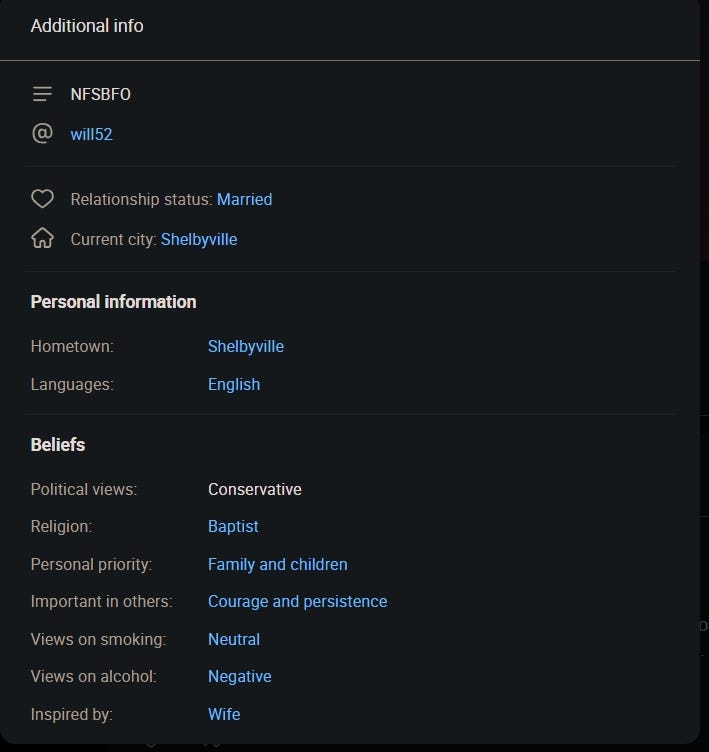Screen dimensions: 709x752
Task: Click the NFSBFO status text
Action: (x=100, y=94)
